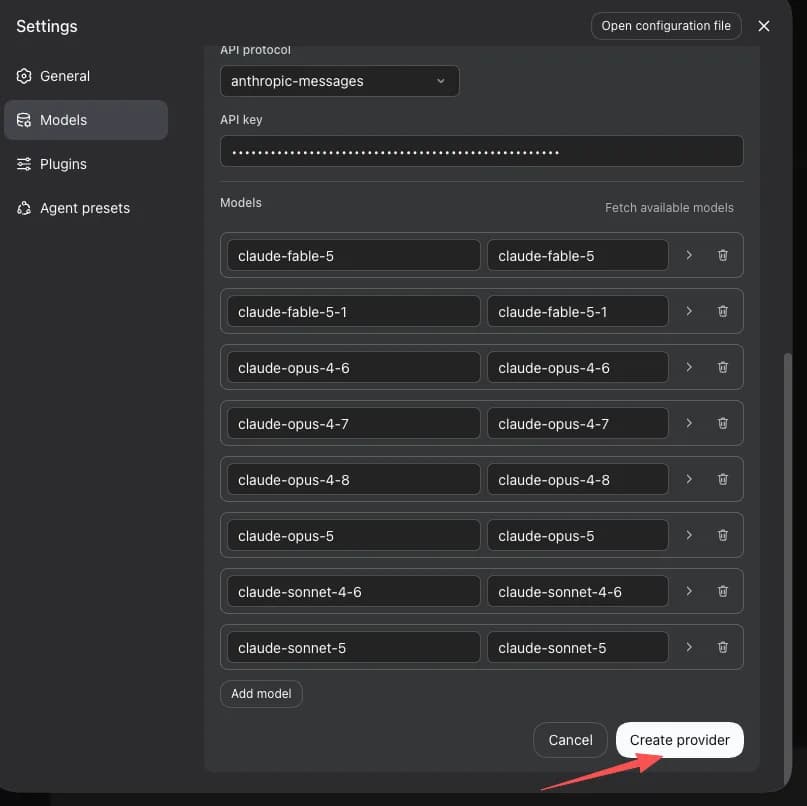This screenshot has height=806, width=807.
Task: Click the 'Settings' title text
Action: 47,26
